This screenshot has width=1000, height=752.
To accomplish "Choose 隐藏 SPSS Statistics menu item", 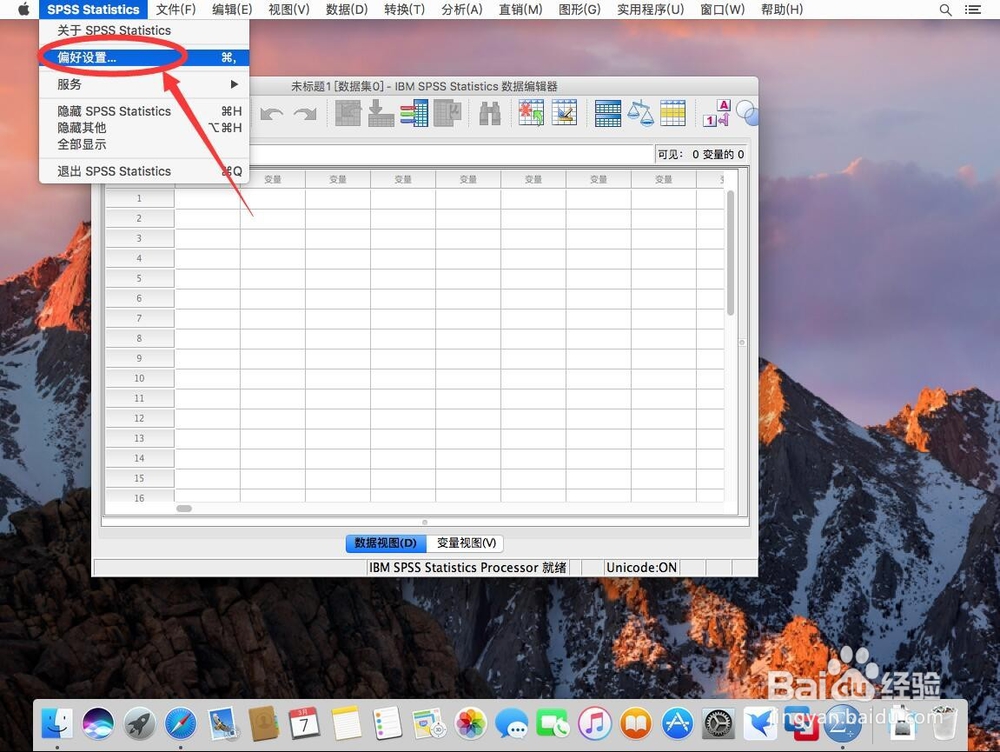I will click(144, 111).
